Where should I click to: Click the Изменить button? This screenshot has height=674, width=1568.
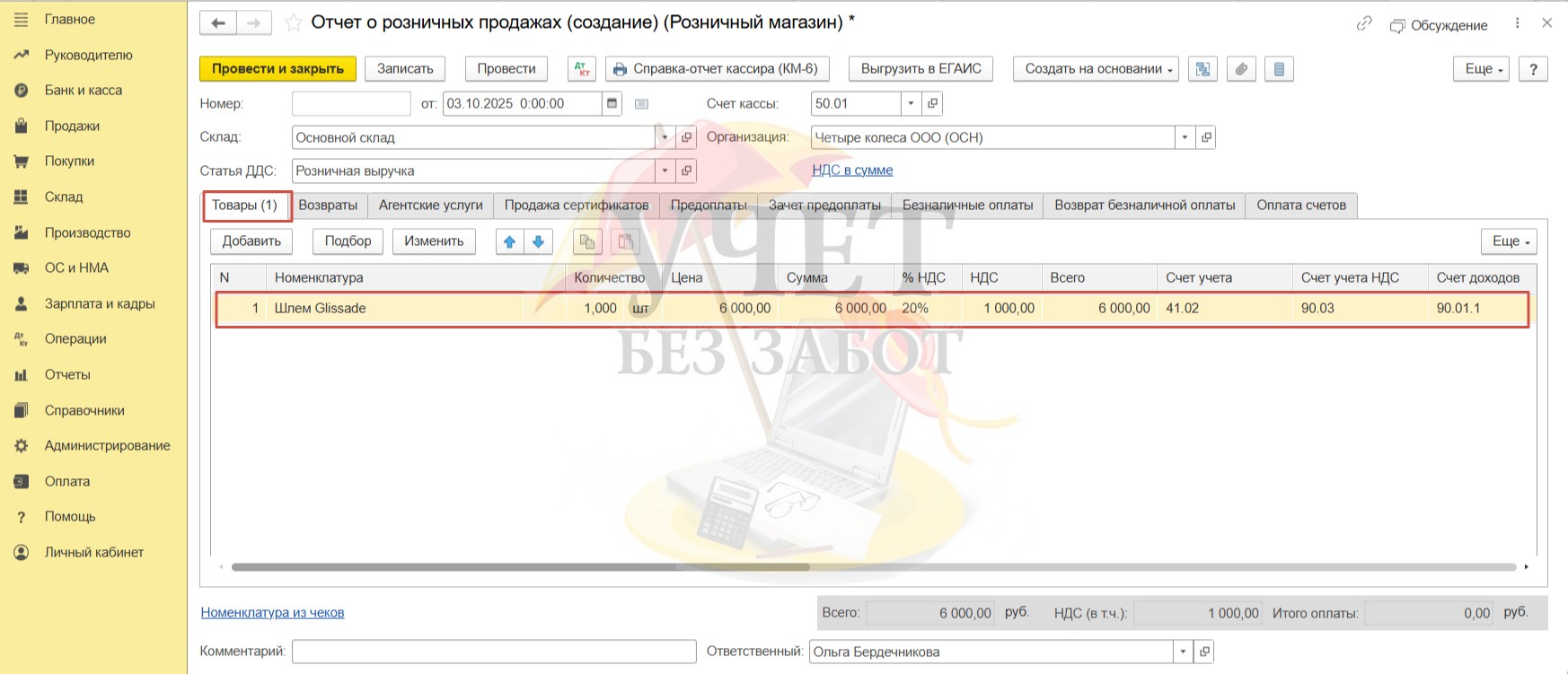click(x=434, y=241)
